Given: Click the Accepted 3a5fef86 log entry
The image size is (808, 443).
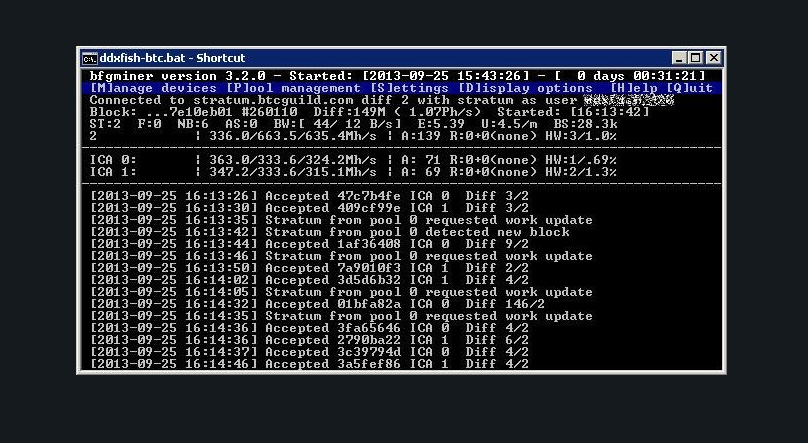Looking at the screenshot, I should pos(309,364).
